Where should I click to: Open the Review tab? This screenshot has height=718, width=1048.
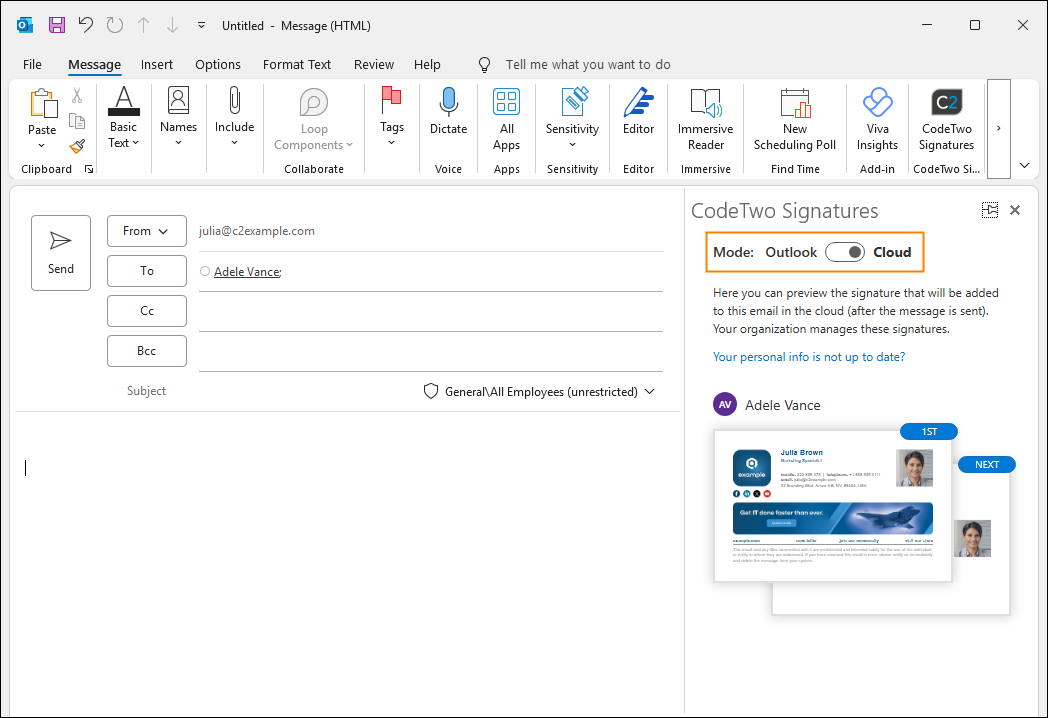[374, 64]
